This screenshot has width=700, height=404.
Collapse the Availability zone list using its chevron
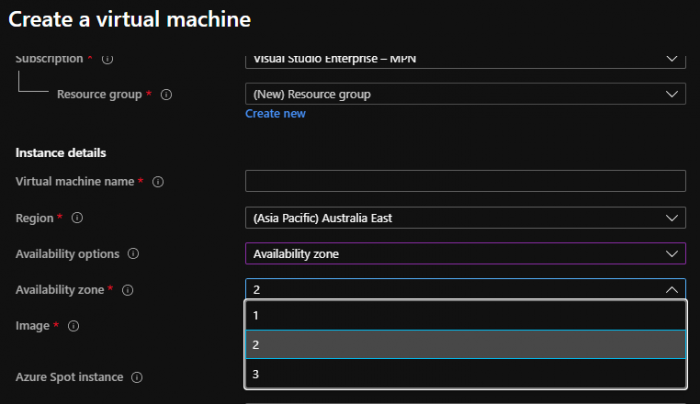pos(671,290)
